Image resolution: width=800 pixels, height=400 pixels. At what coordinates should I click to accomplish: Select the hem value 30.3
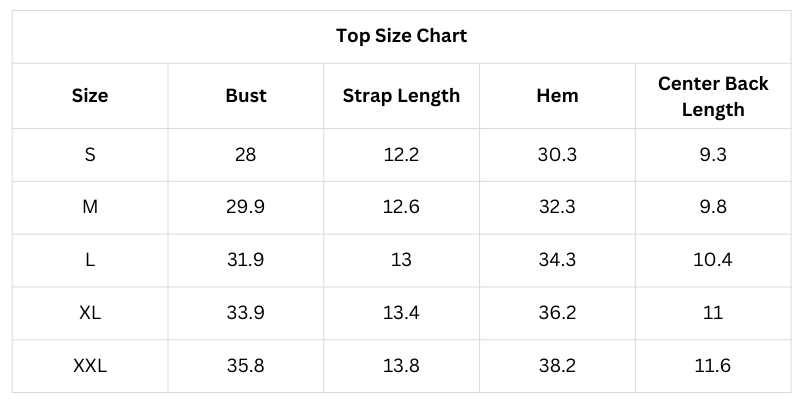(x=557, y=155)
